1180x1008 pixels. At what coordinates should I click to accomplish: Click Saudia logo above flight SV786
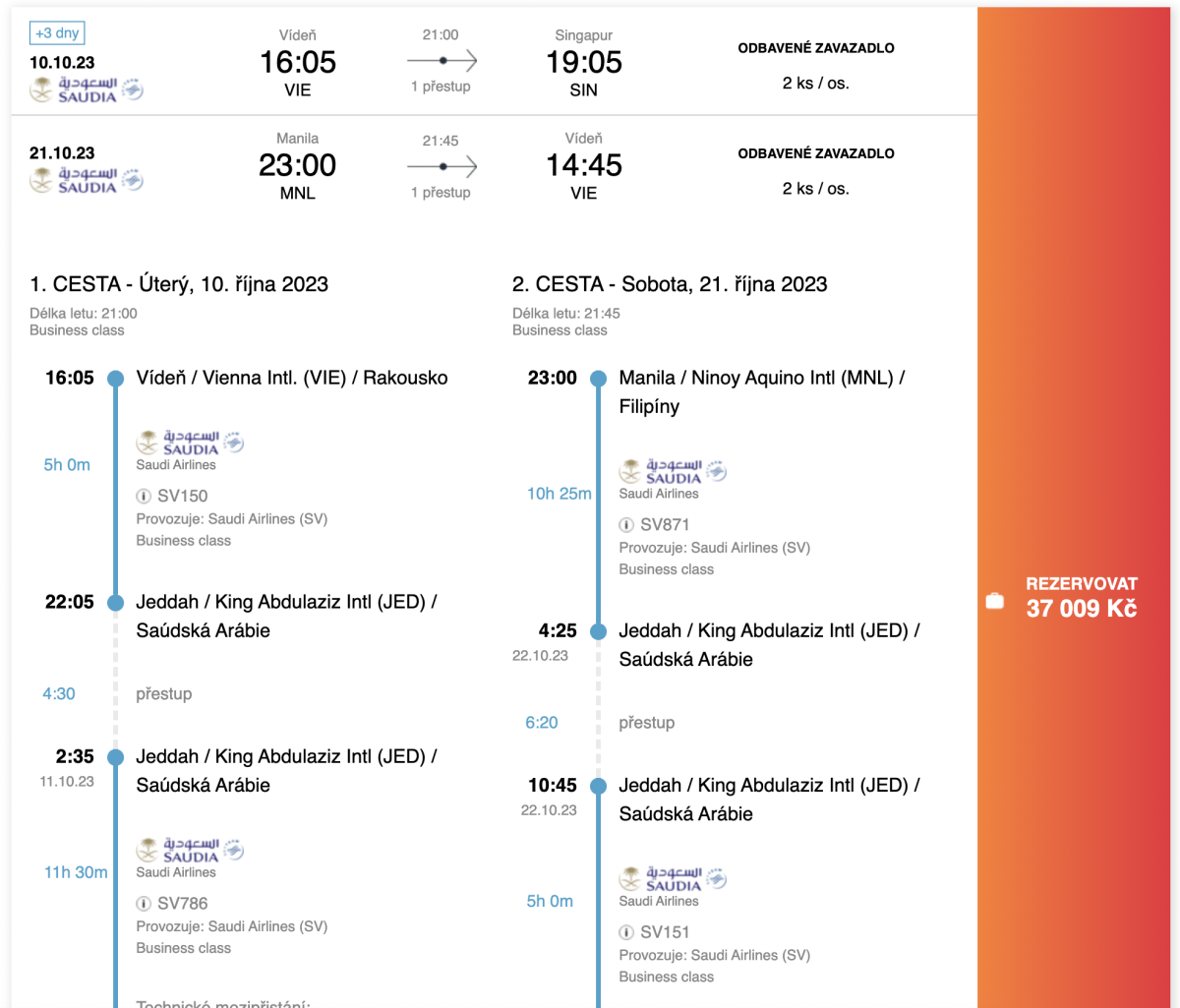(190, 851)
